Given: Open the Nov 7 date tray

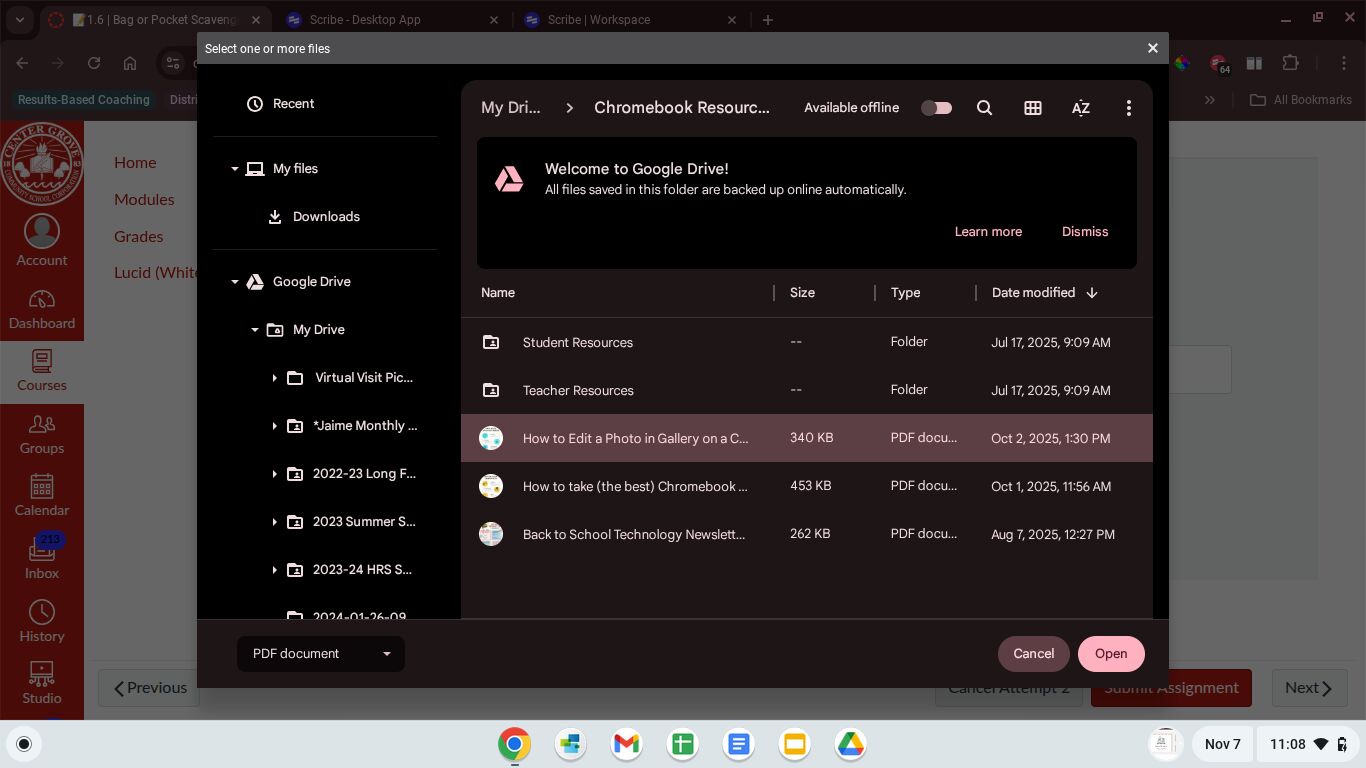Looking at the screenshot, I should (x=1222, y=744).
